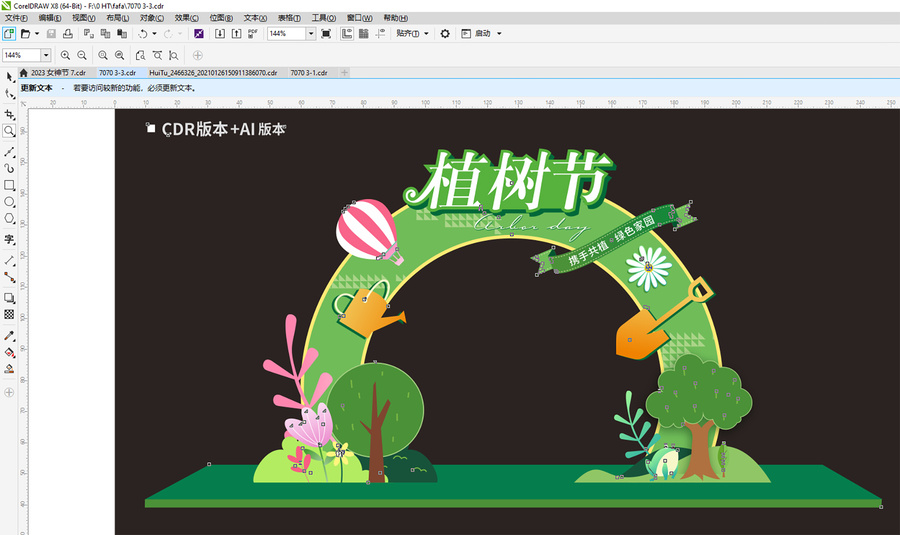Open the property bar zoom level dropdown
900x535 pixels.
click(x=46, y=55)
